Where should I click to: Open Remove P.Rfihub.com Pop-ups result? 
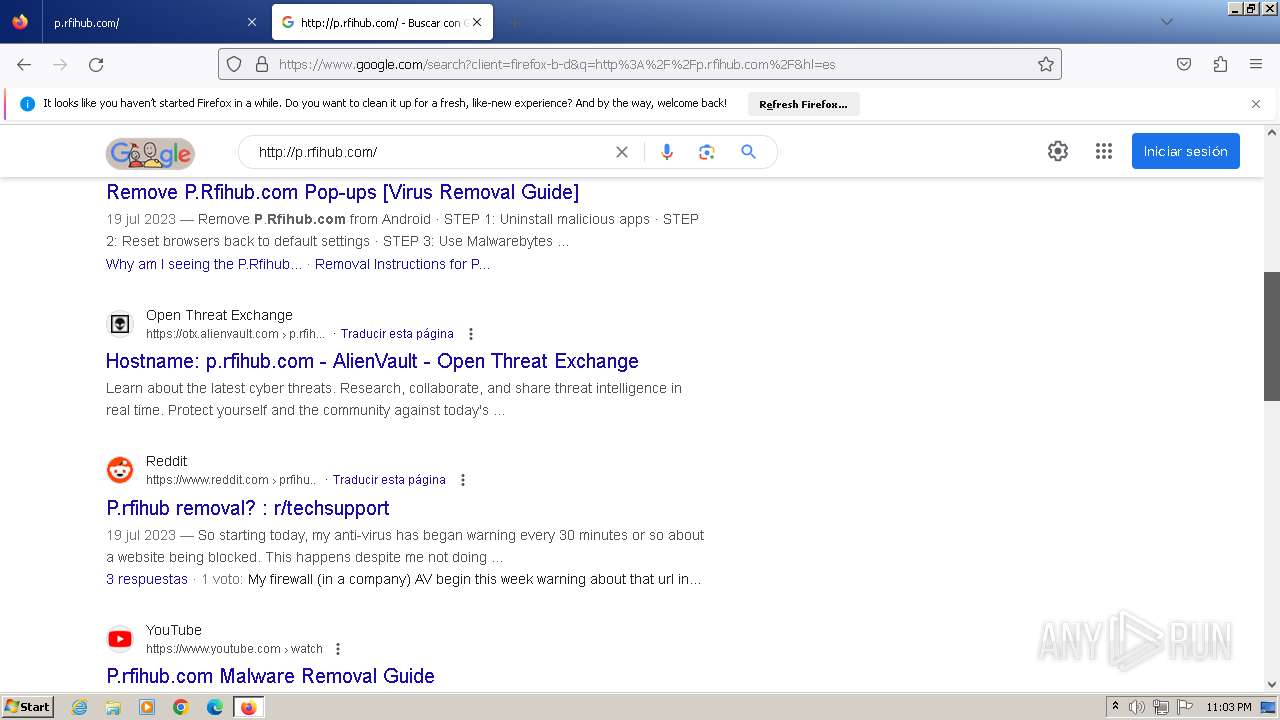pos(343,192)
